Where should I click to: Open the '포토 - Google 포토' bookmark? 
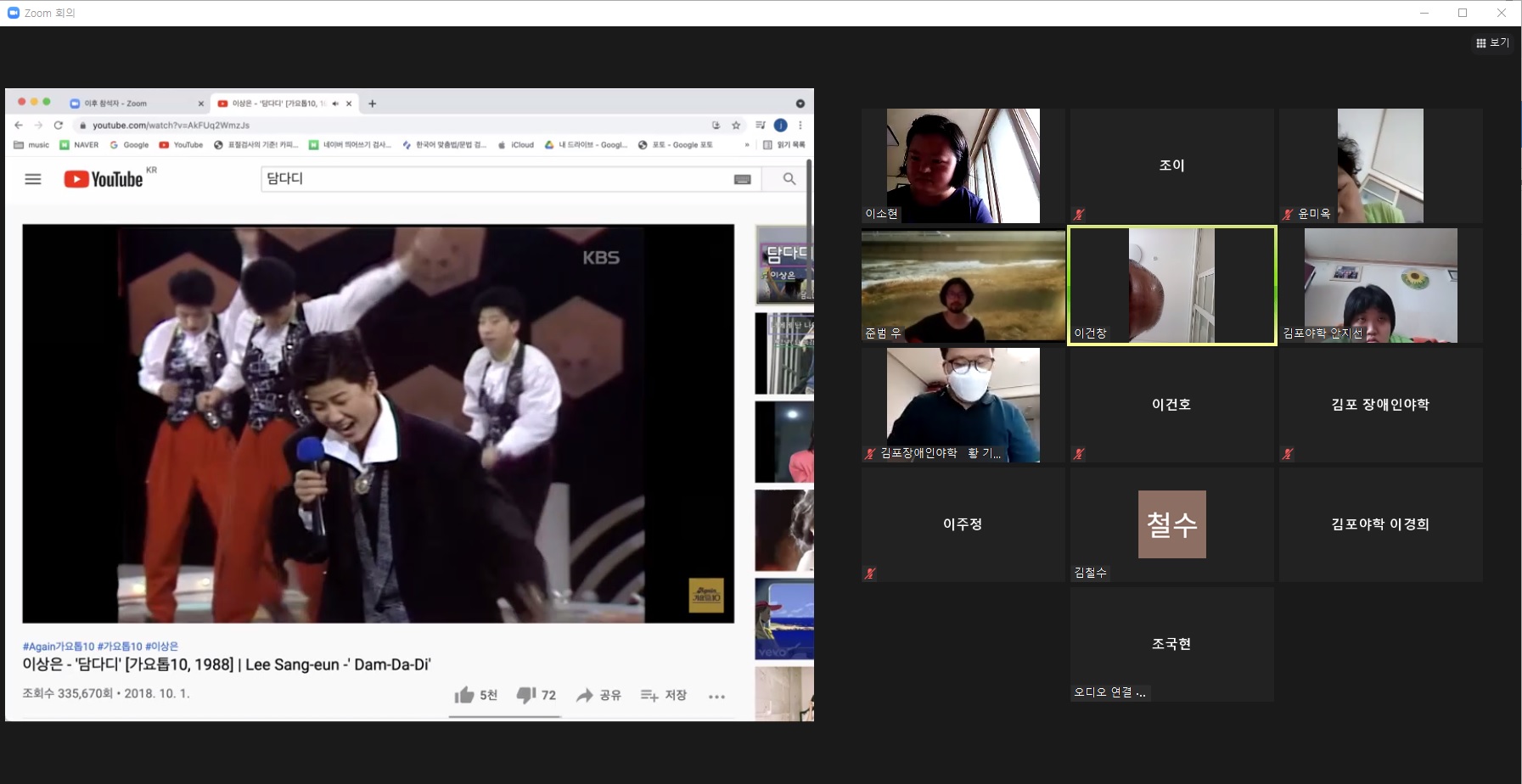676,145
